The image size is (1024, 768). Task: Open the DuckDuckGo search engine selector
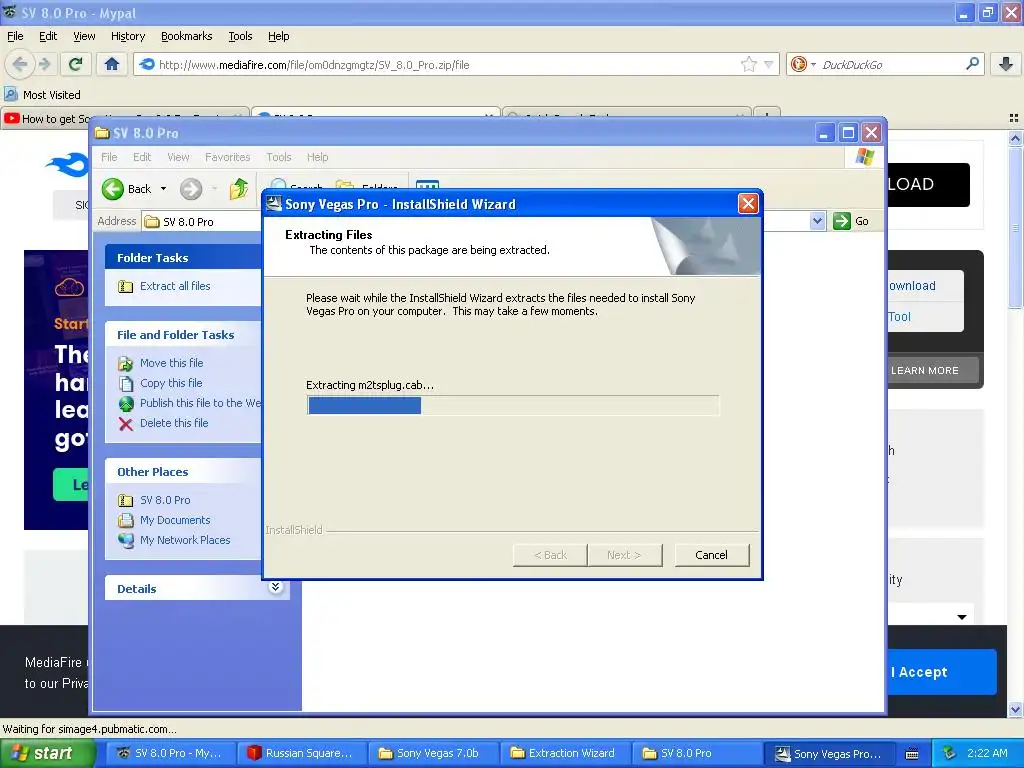803,64
